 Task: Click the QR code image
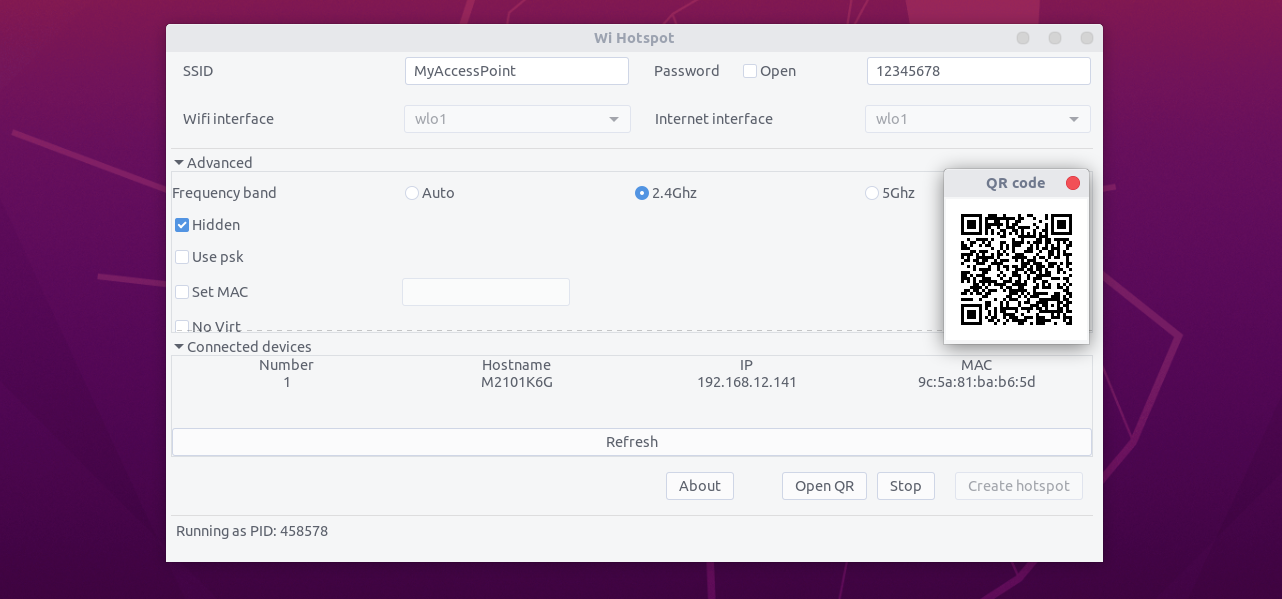coord(1016,269)
